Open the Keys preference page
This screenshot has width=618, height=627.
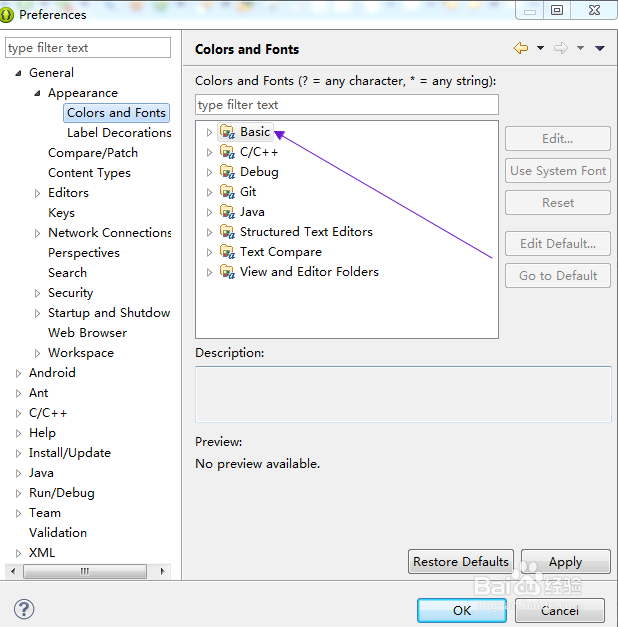pos(61,213)
